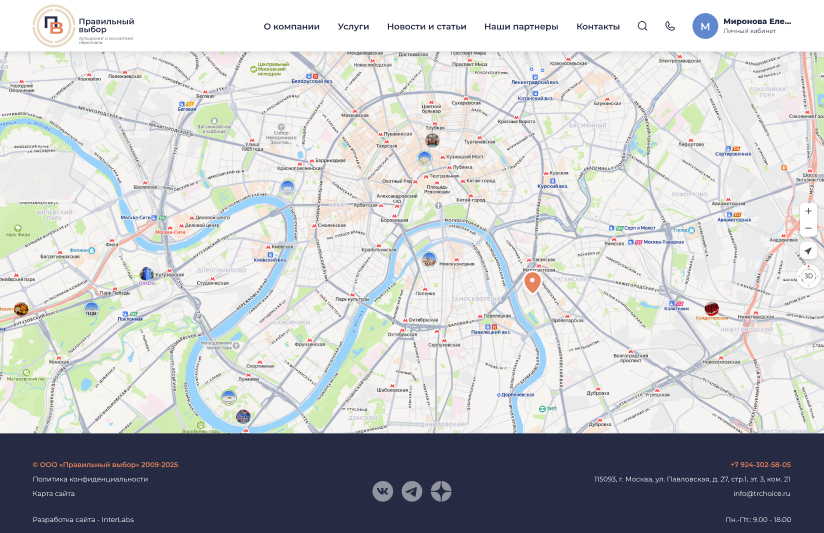
Task: Open the VK social network icon
Action: click(x=383, y=491)
